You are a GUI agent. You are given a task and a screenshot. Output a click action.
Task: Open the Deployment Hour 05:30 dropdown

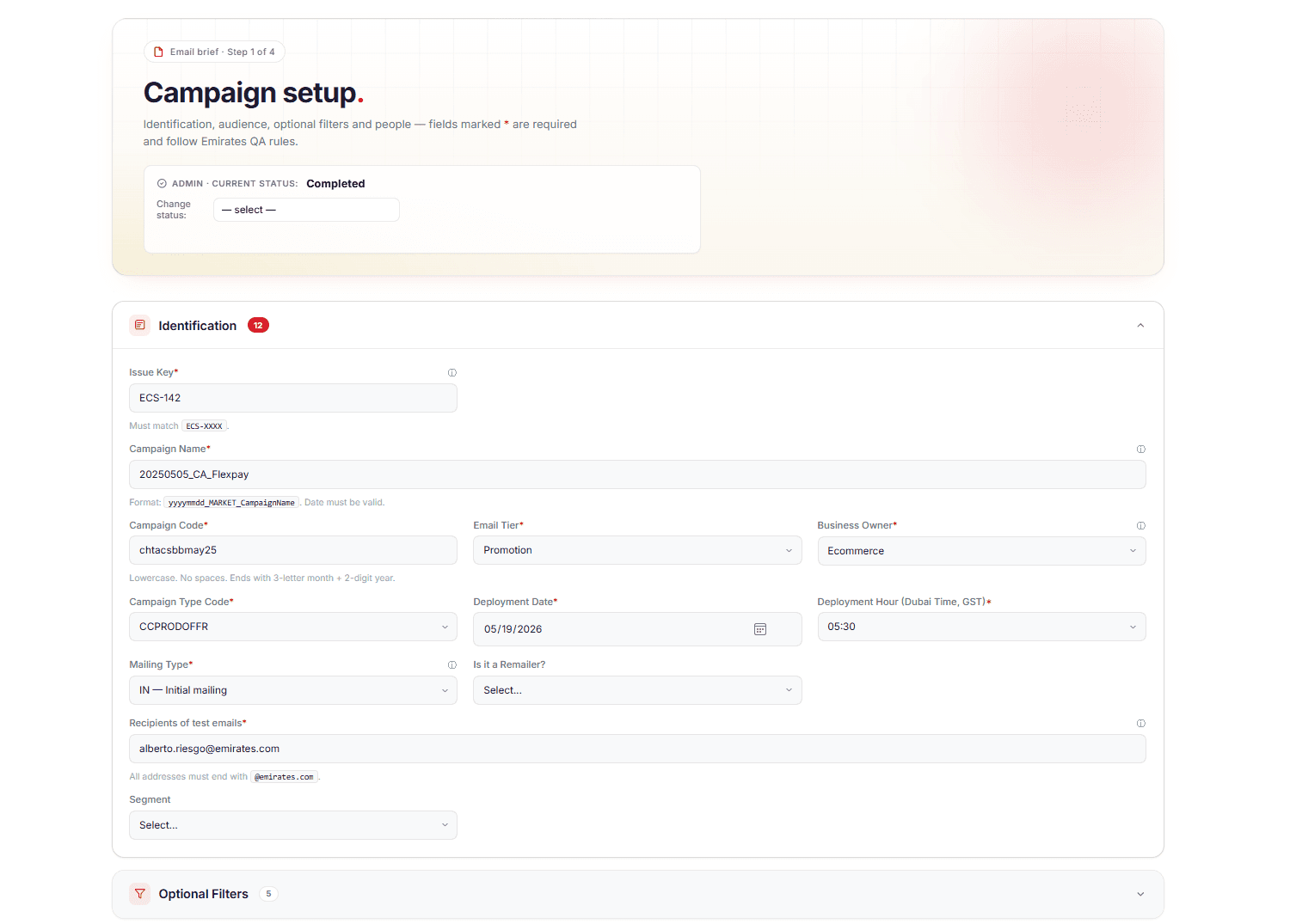pyautogui.click(x=981, y=627)
